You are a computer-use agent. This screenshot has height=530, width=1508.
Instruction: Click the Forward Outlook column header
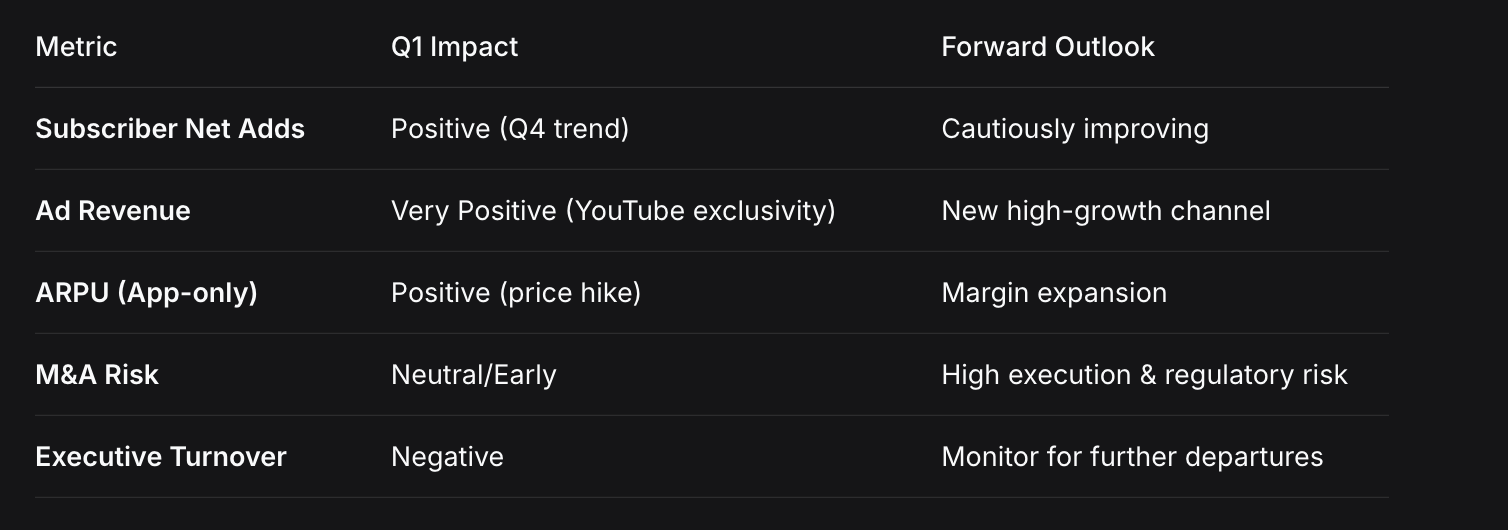[x=1047, y=47]
